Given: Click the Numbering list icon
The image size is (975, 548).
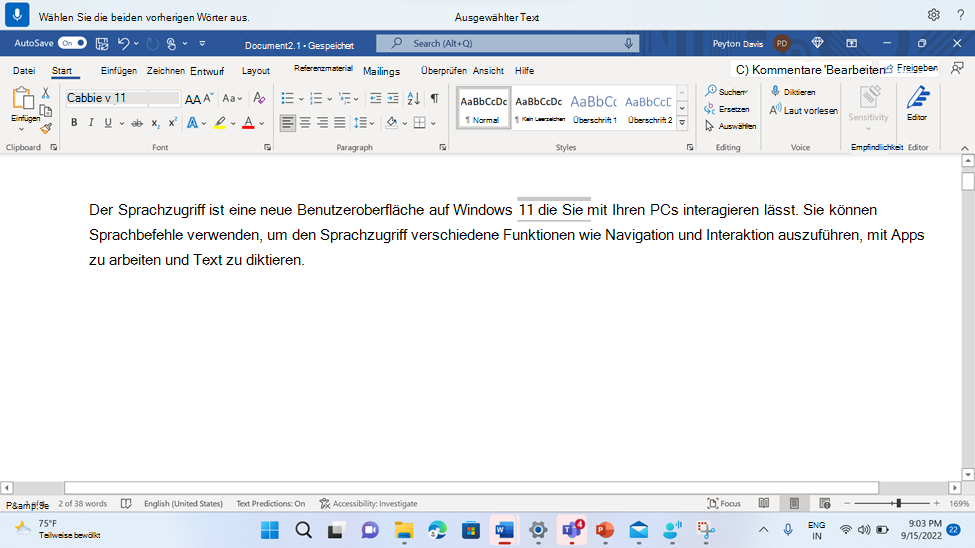Looking at the screenshot, I should (x=316, y=98).
